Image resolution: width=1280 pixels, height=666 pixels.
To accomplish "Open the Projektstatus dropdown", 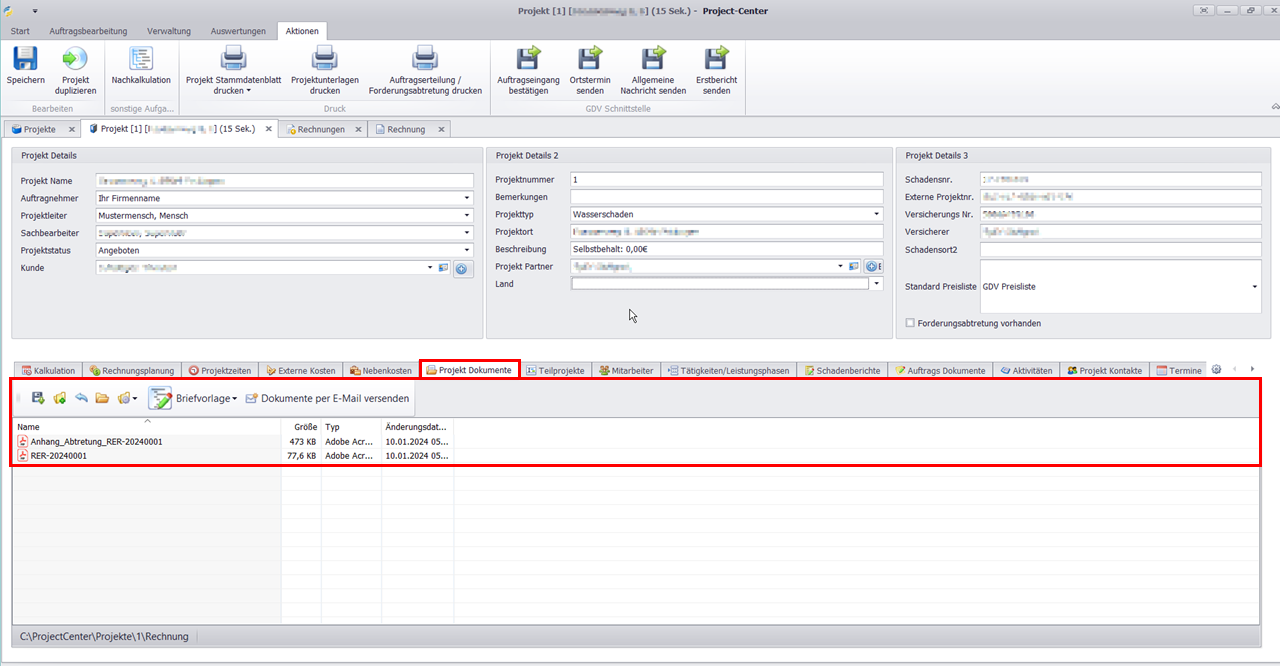I will click(467, 250).
